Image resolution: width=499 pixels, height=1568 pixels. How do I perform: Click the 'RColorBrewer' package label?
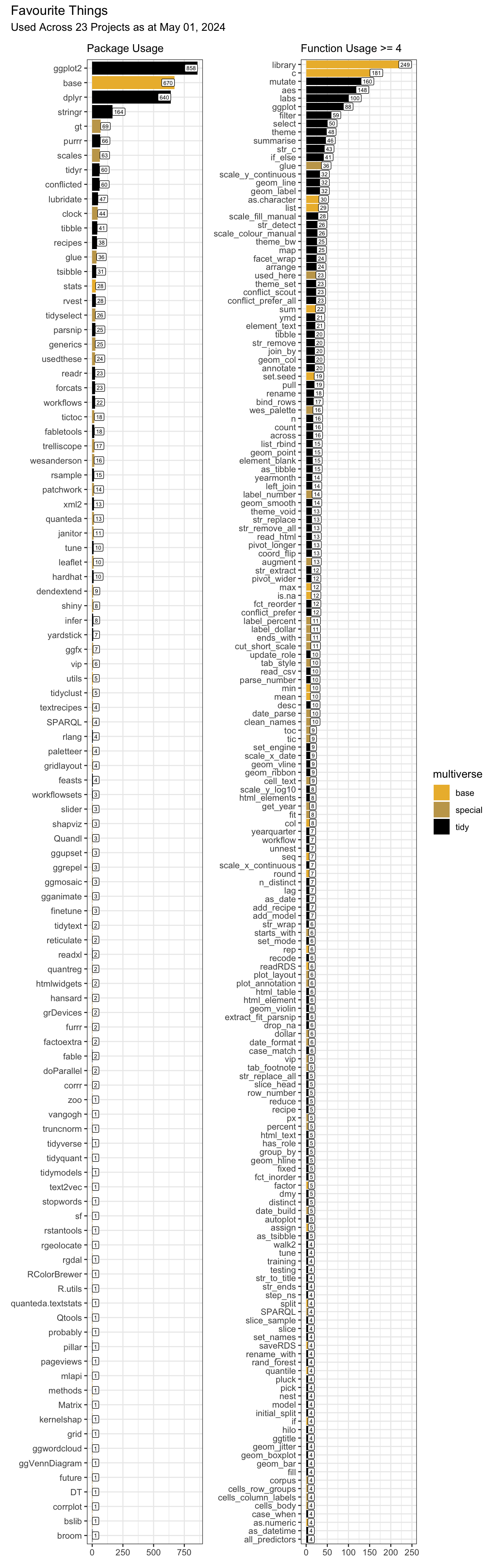55,1274
